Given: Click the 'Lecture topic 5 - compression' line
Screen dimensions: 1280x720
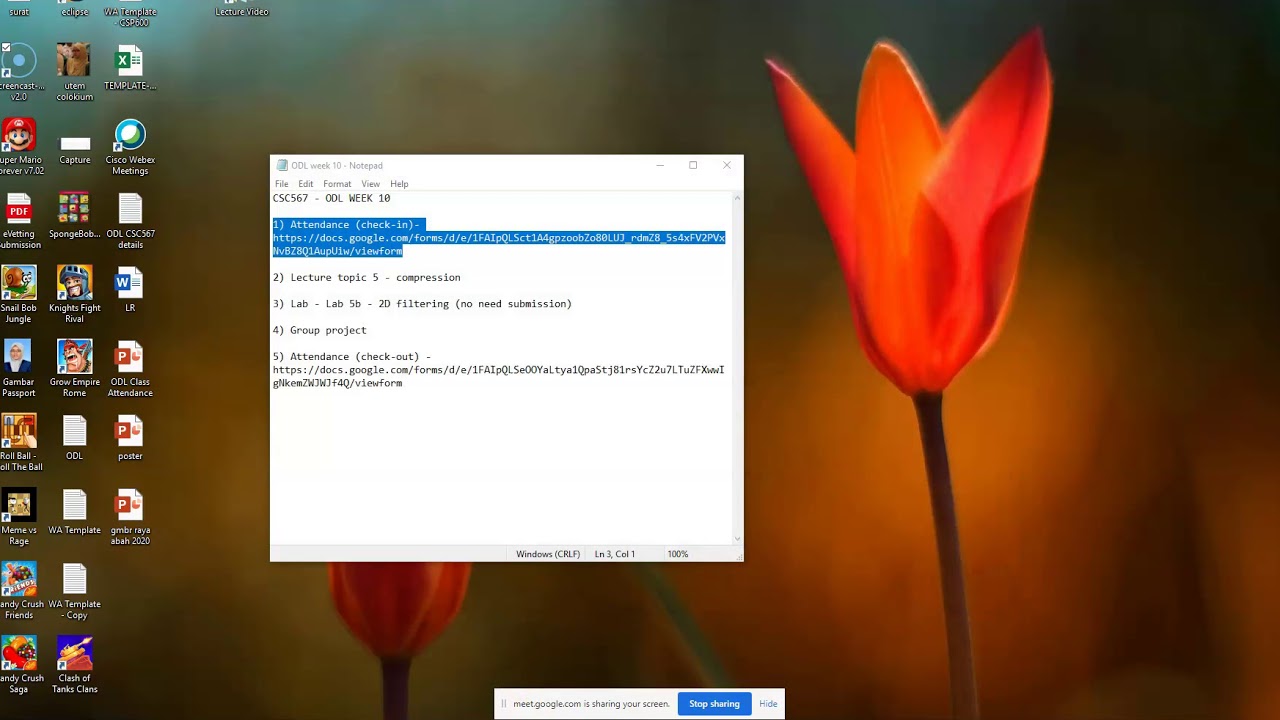Looking at the screenshot, I should 367,277.
